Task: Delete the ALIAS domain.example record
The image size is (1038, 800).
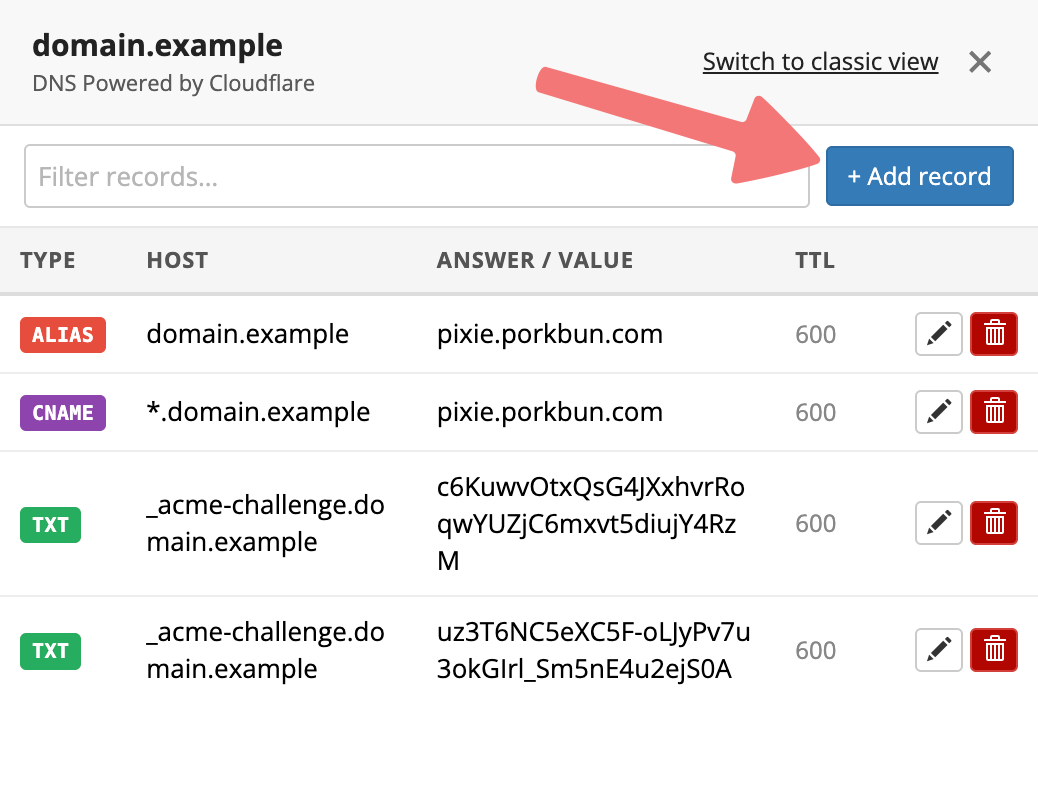Action: (994, 334)
